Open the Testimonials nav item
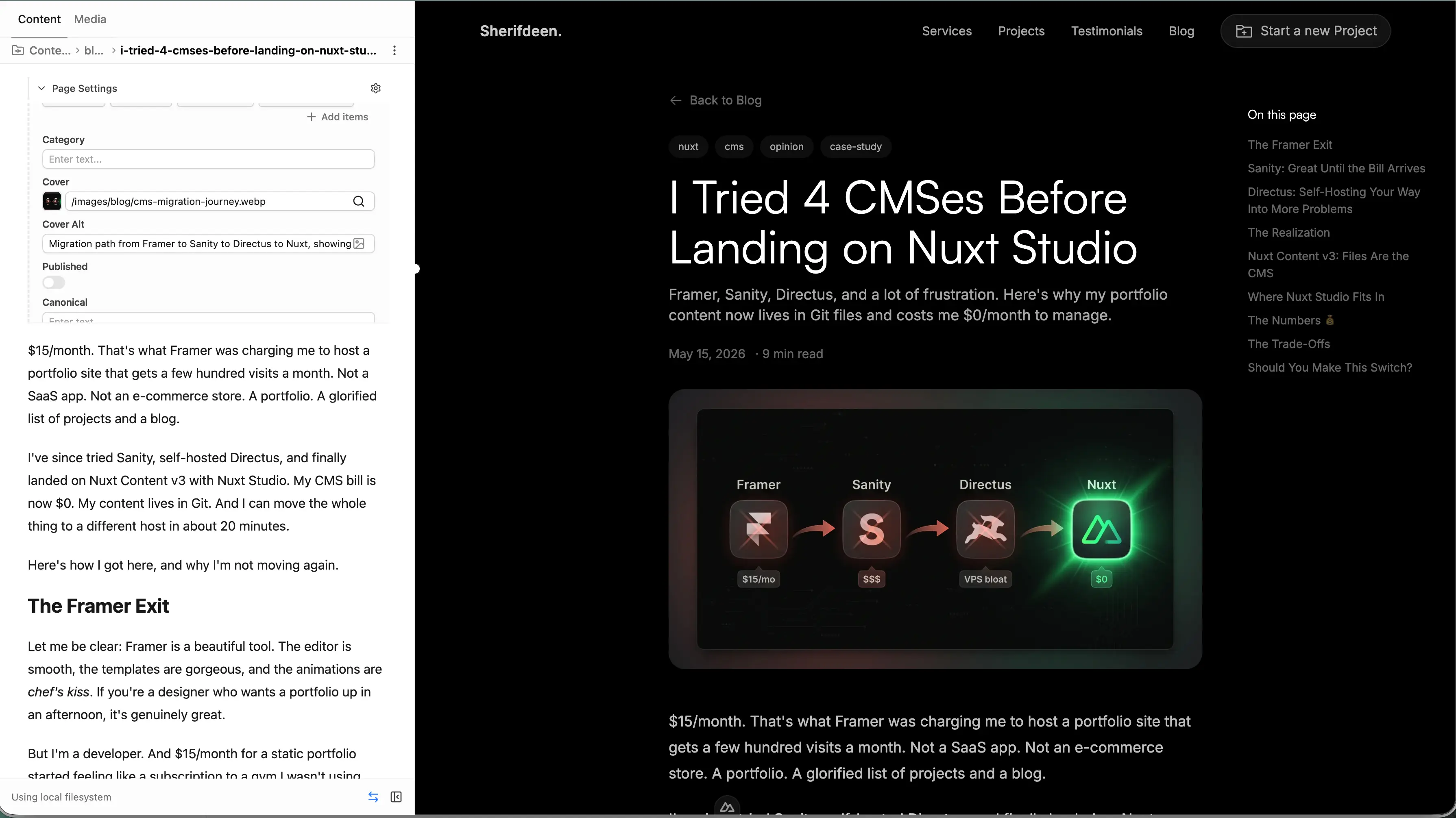This screenshot has height=818, width=1456. tap(1107, 31)
